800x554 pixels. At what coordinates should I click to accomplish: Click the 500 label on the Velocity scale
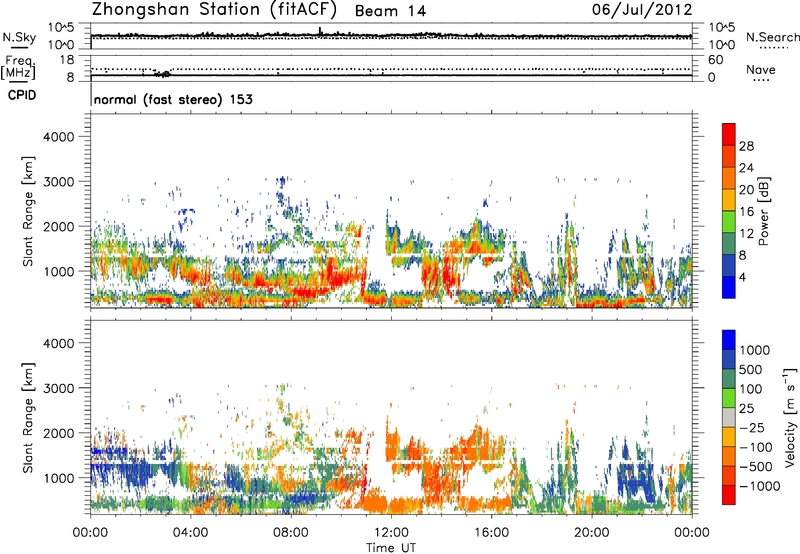click(751, 370)
